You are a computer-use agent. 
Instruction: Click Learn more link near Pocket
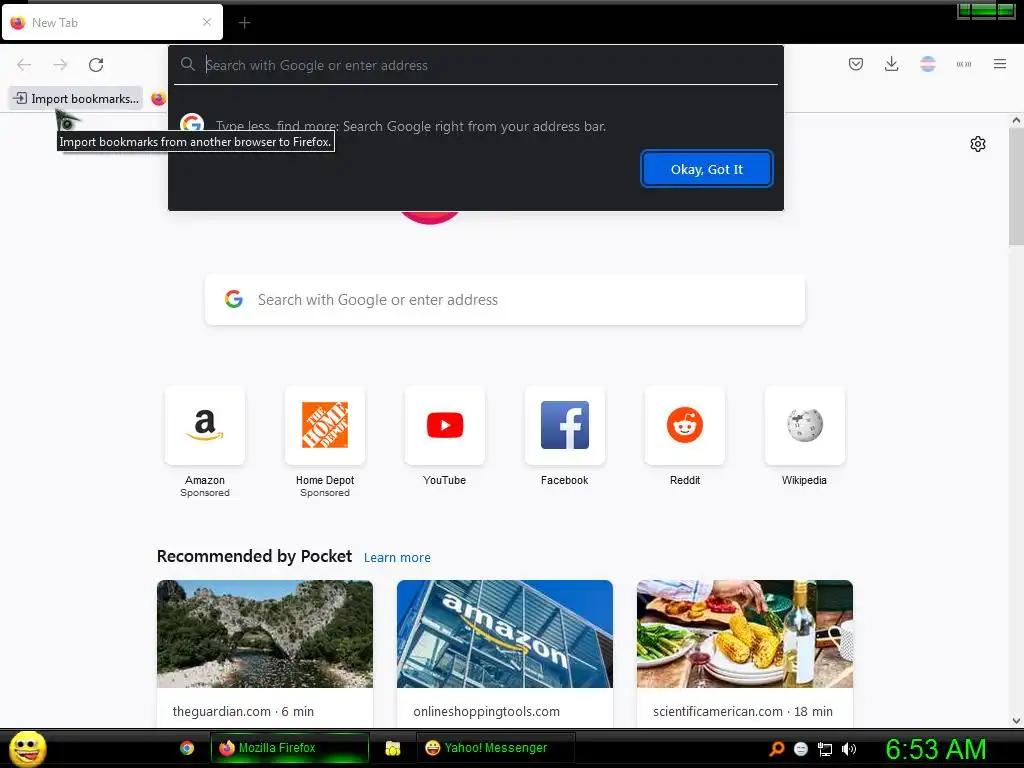click(397, 558)
